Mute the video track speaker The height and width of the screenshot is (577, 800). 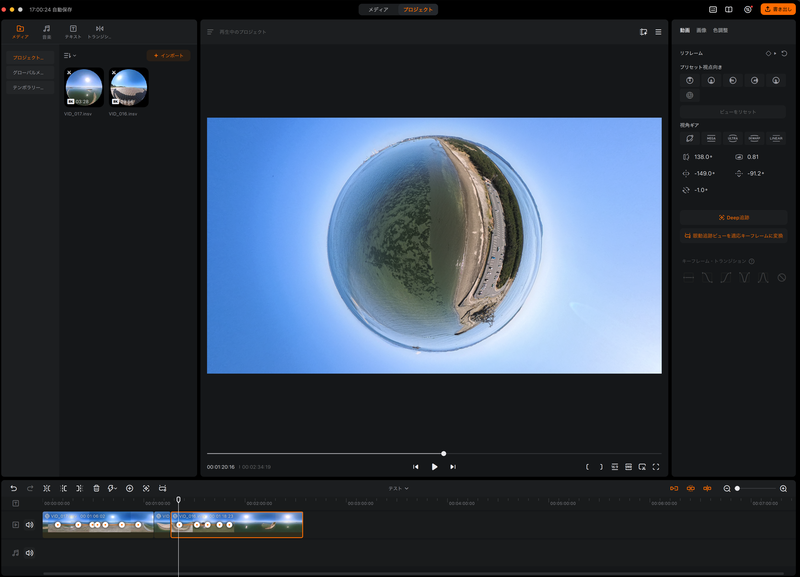coord(29,525)
